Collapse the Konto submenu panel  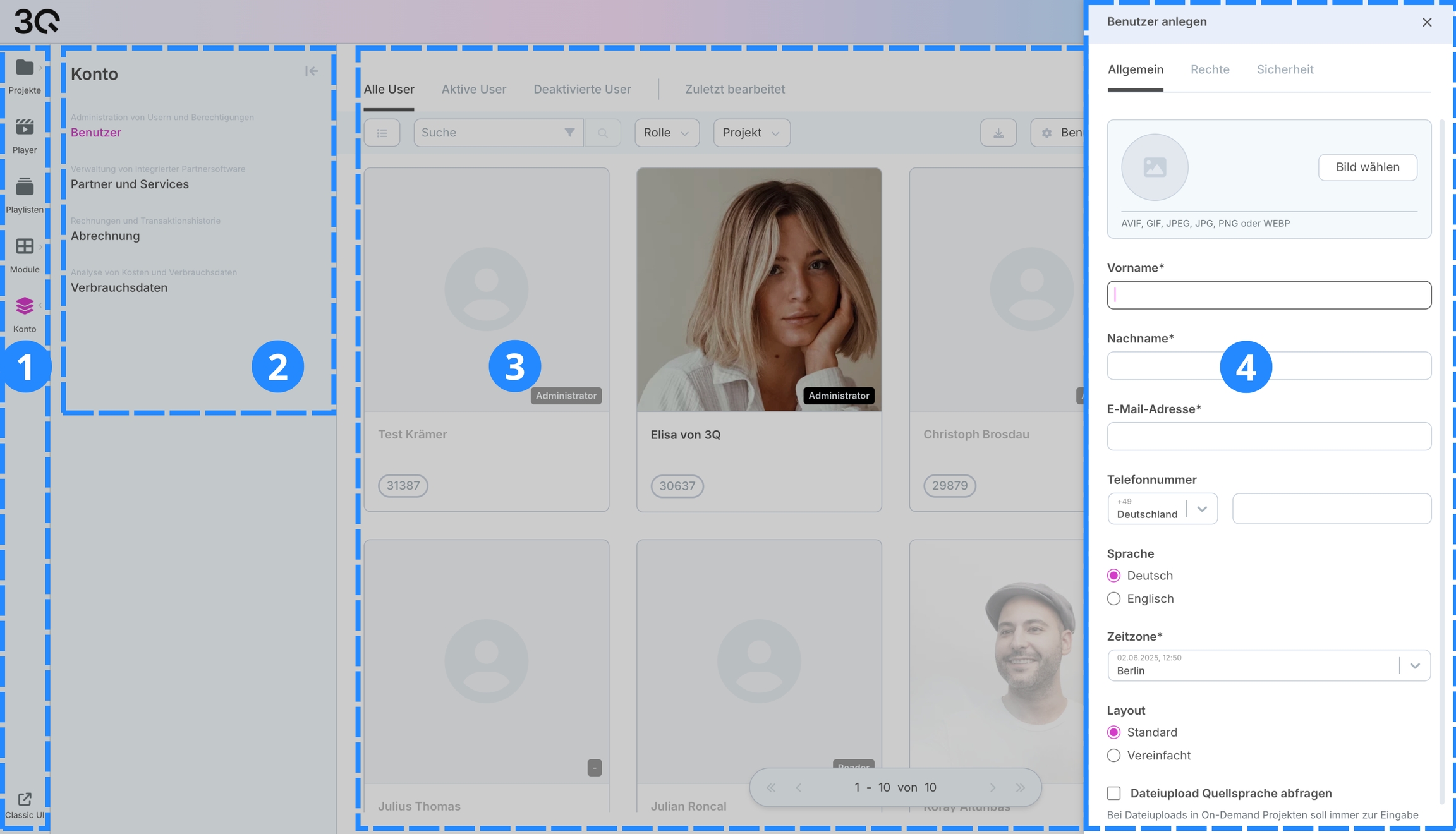pos(312,71)
